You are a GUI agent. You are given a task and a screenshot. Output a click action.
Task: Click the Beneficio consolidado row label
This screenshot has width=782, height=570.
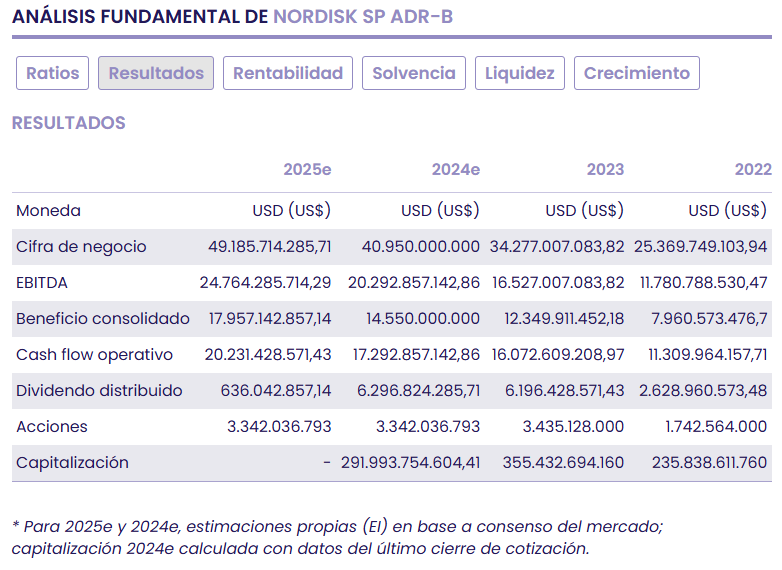click(x=103, y=319)
